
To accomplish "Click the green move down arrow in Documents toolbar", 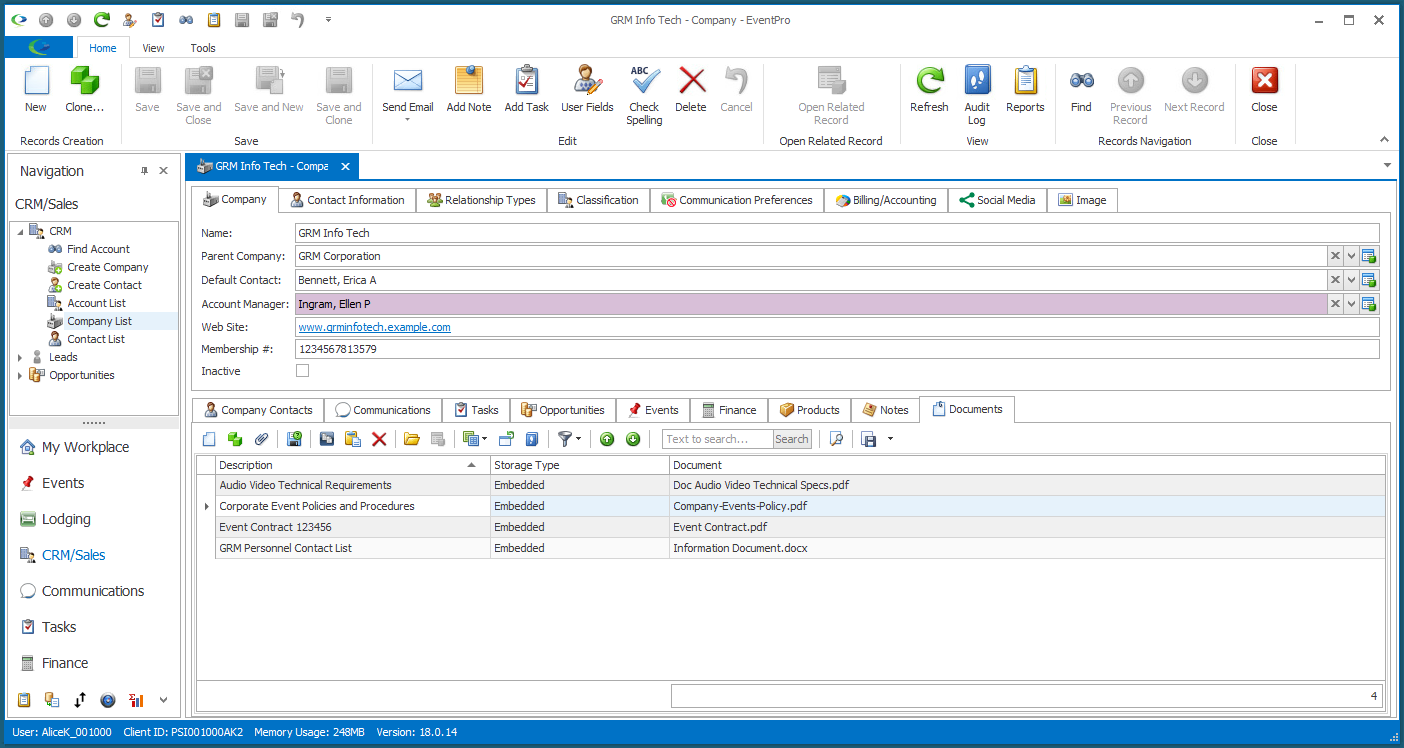I will [633, 438].
